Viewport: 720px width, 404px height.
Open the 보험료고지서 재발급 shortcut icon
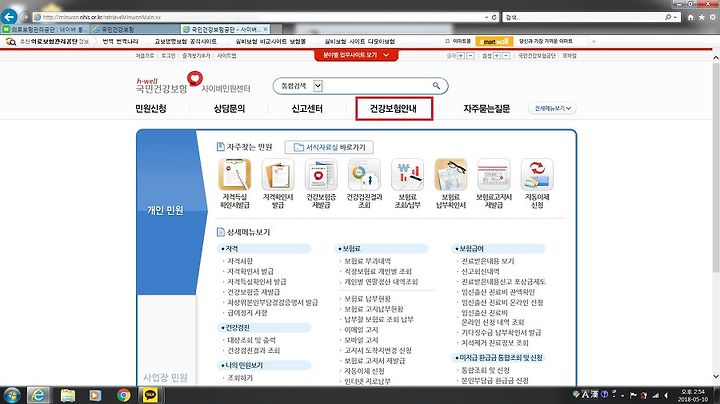[494, 174]
